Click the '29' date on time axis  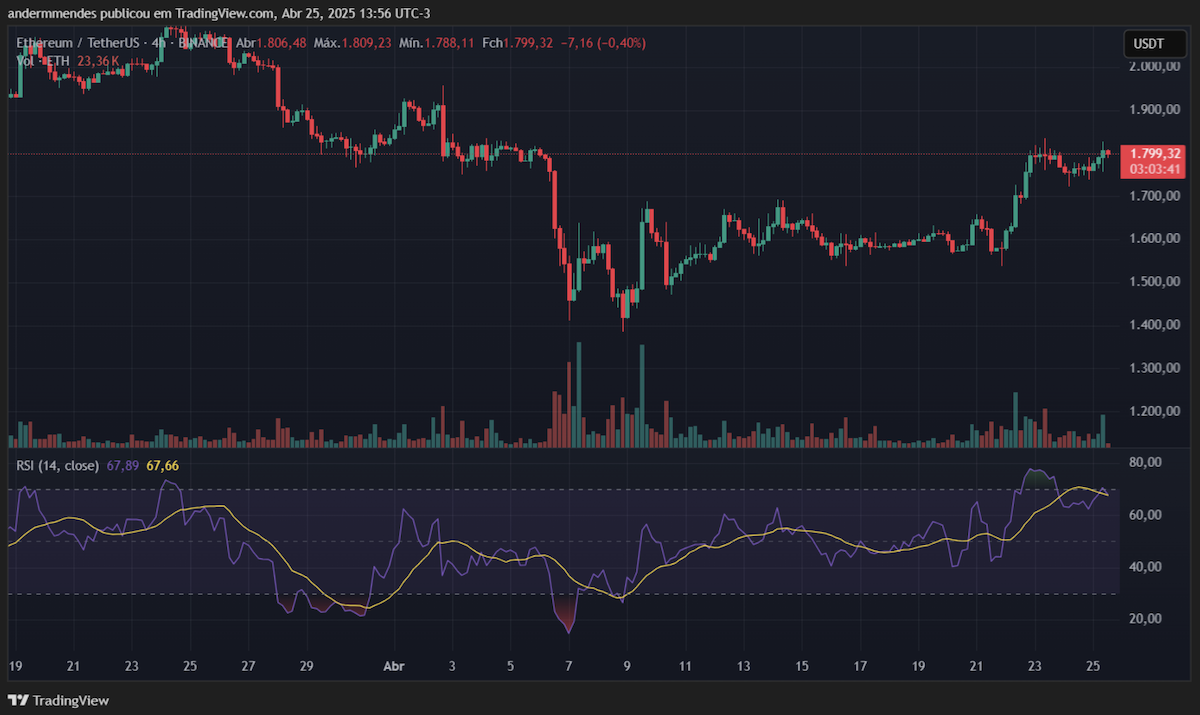308,666
